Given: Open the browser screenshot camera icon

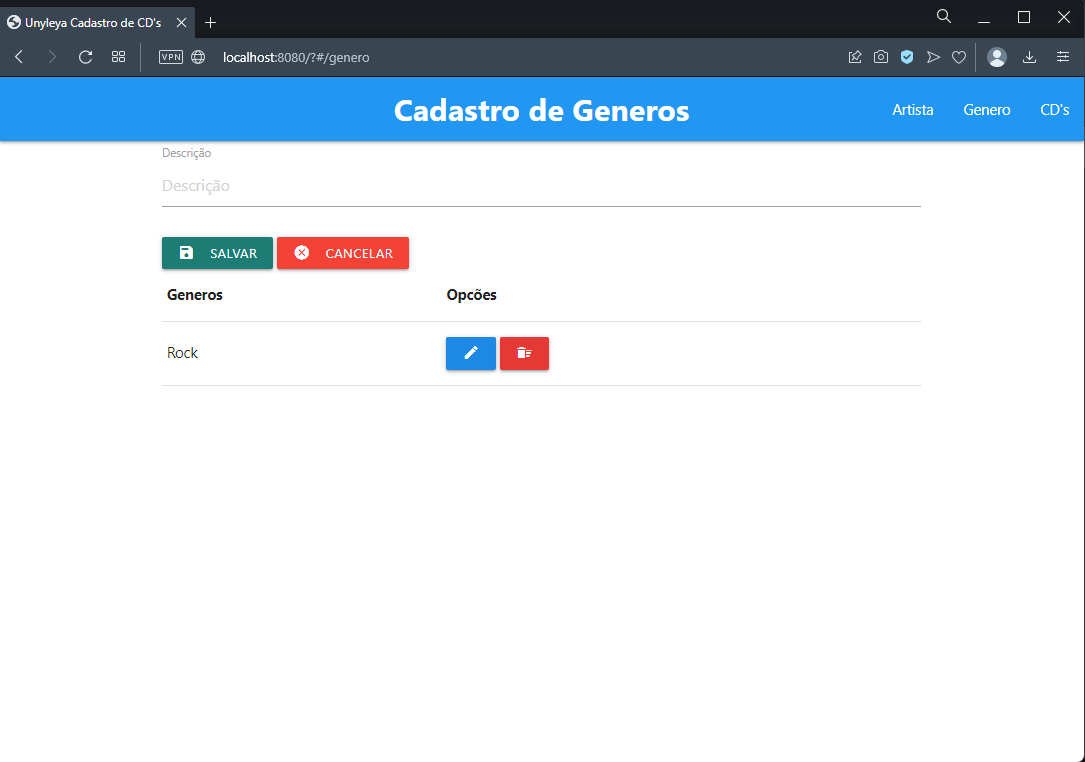Looking at the screenshot, I should coord(881,57).
